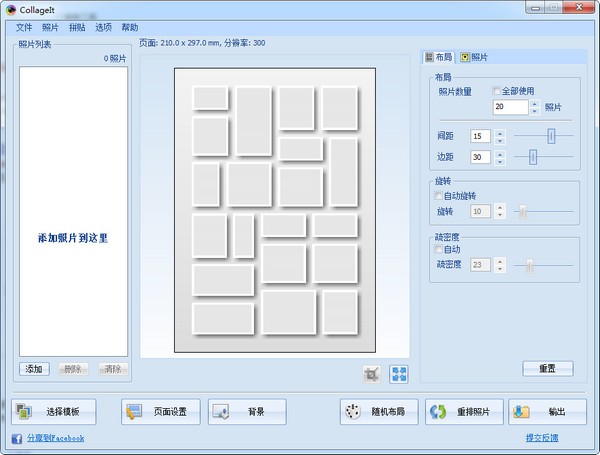The height and width of the screenshot is (455, 600).
Task: Click the 背景 background icon button
Action: click(246, 412)
